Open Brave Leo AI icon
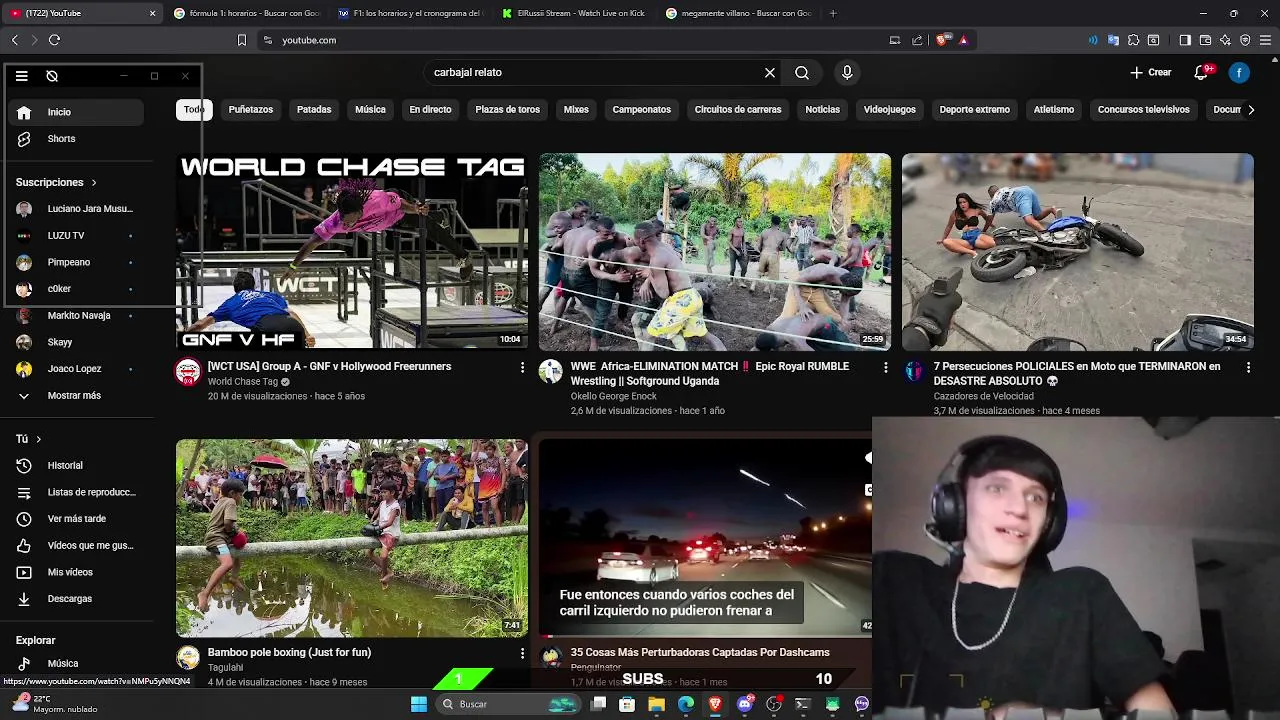1280x720 pixels. pos(1225,40)
